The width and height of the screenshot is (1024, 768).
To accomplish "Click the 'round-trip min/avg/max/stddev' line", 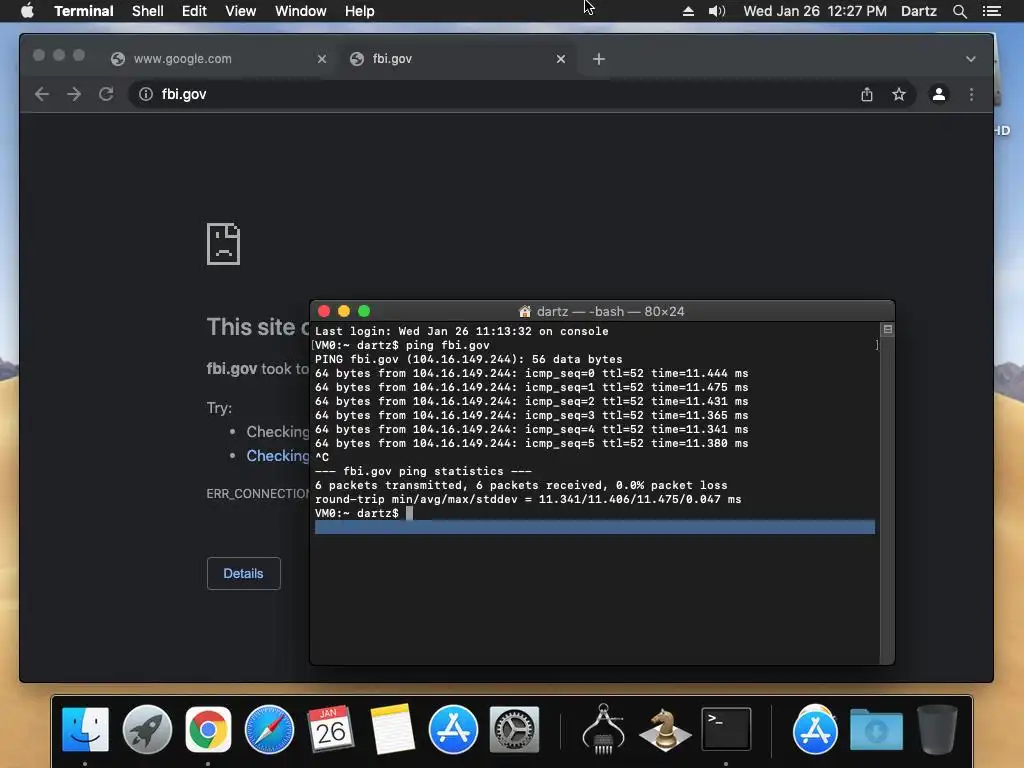I will [x=528, y=500].
